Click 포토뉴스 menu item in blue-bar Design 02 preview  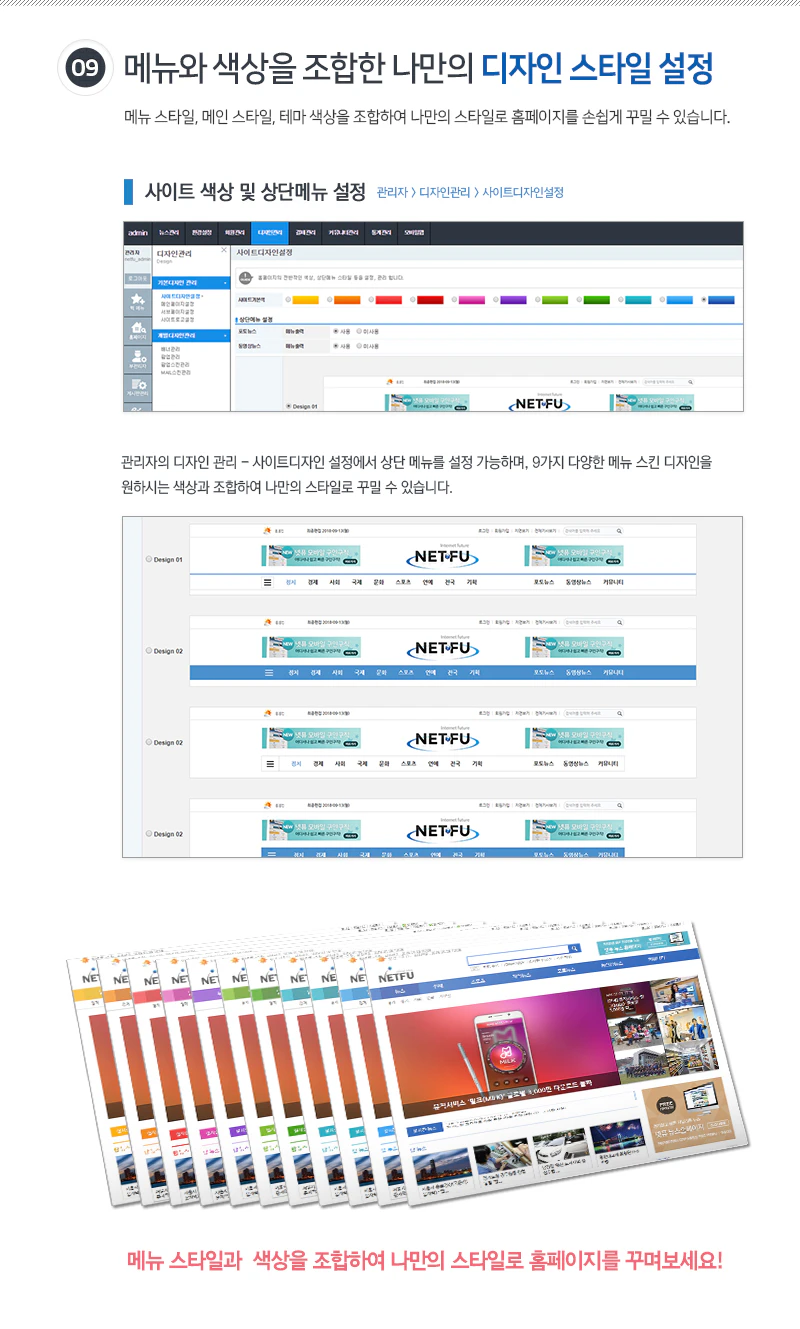[x=544, y=673]
